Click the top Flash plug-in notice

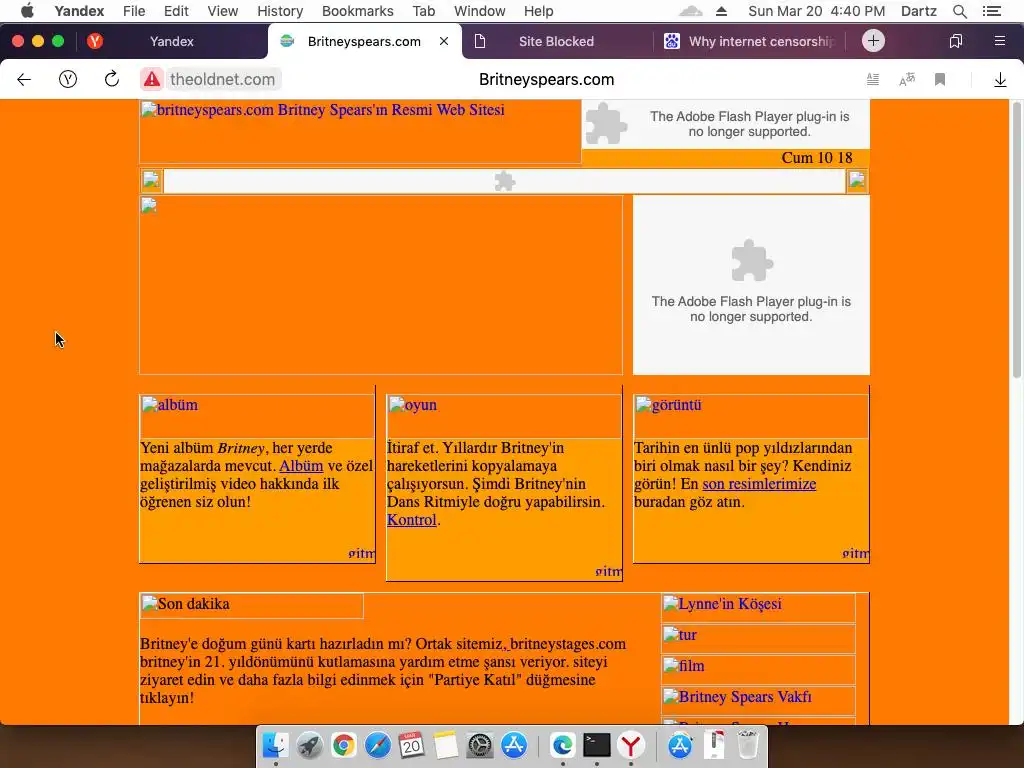pos(726,124)
